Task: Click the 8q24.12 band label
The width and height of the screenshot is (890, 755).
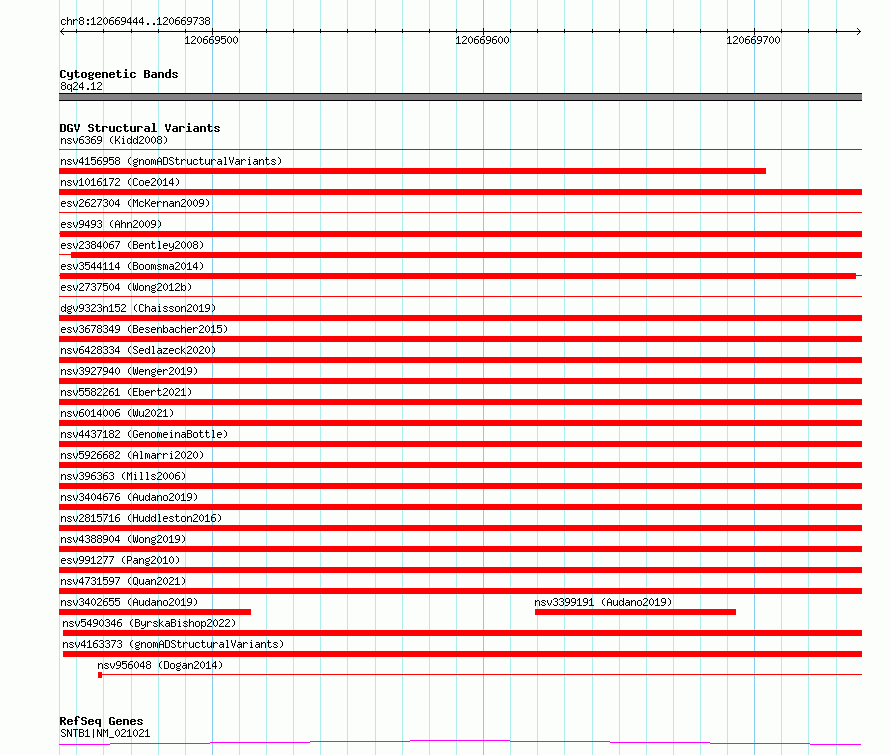Action: click(81, 86)
